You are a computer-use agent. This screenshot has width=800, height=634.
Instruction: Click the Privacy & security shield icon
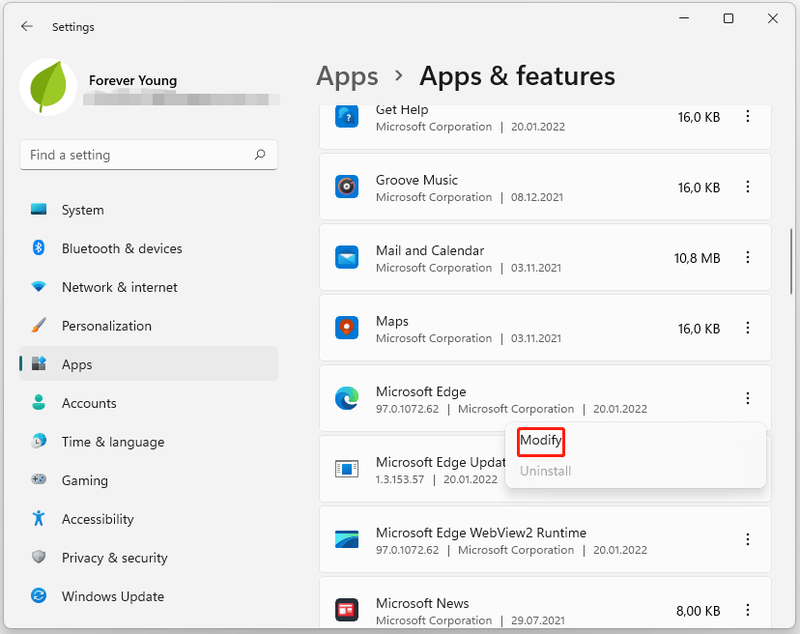tap(39, 556)
